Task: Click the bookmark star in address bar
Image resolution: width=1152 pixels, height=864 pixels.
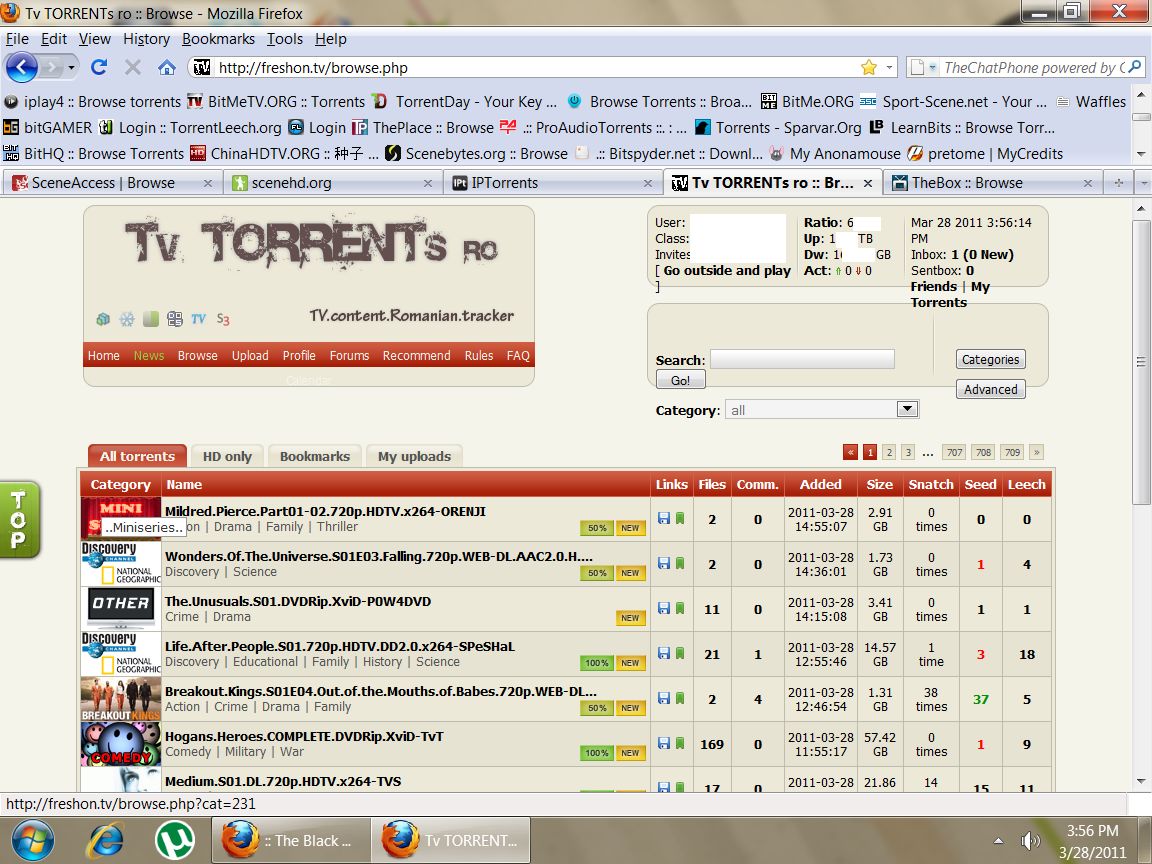Action: (x=869, y=67)
